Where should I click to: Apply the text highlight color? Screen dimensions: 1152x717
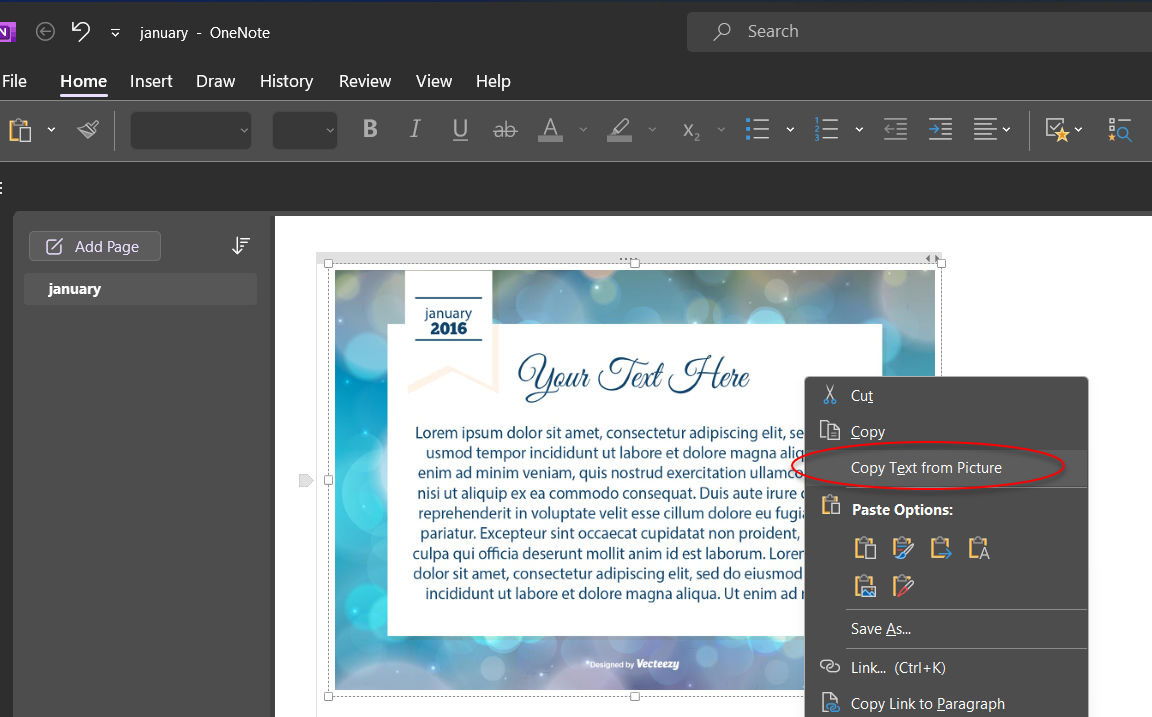pyautogui.click(x=620, y=130)
